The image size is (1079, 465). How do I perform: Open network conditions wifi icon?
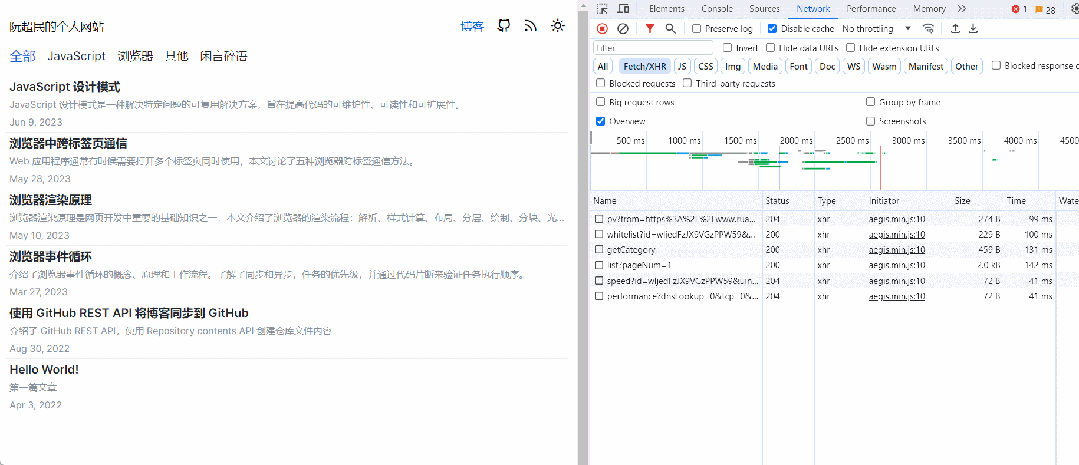pyautogui.click(x=929, y=29)
